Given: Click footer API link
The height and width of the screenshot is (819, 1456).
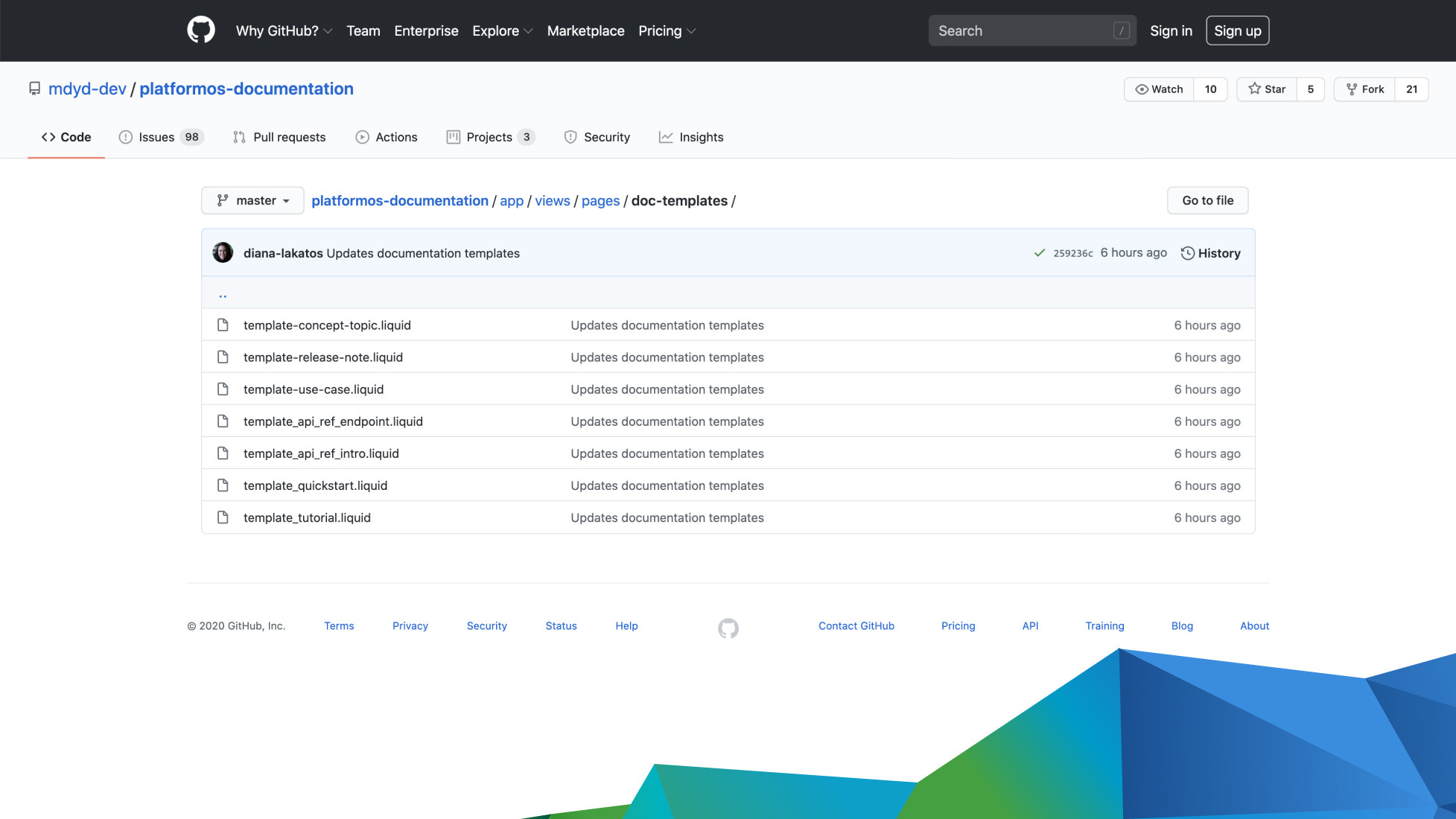Looking at the screenshot, I should pyautogui.click(x=1030, y=625).
